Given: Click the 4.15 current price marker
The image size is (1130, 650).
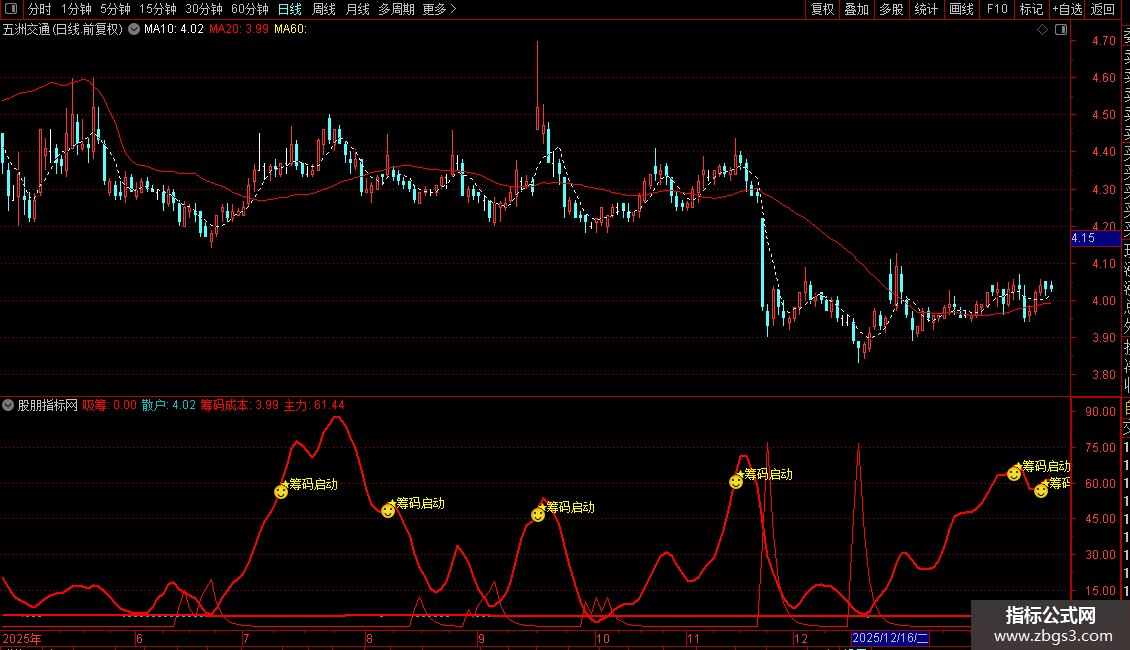Looking at the screenshot, I should click(x=1095, y=238).
